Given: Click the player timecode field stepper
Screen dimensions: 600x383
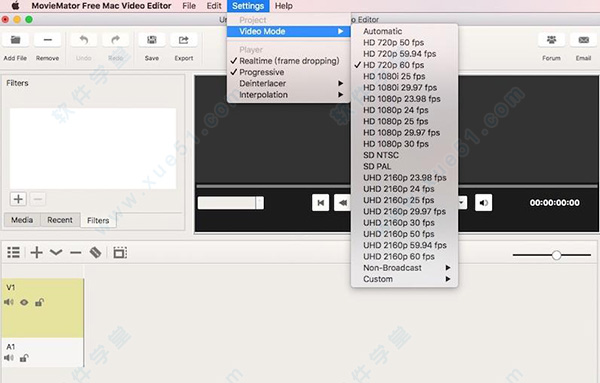Looking at the screenshot, I should point(260,203).
